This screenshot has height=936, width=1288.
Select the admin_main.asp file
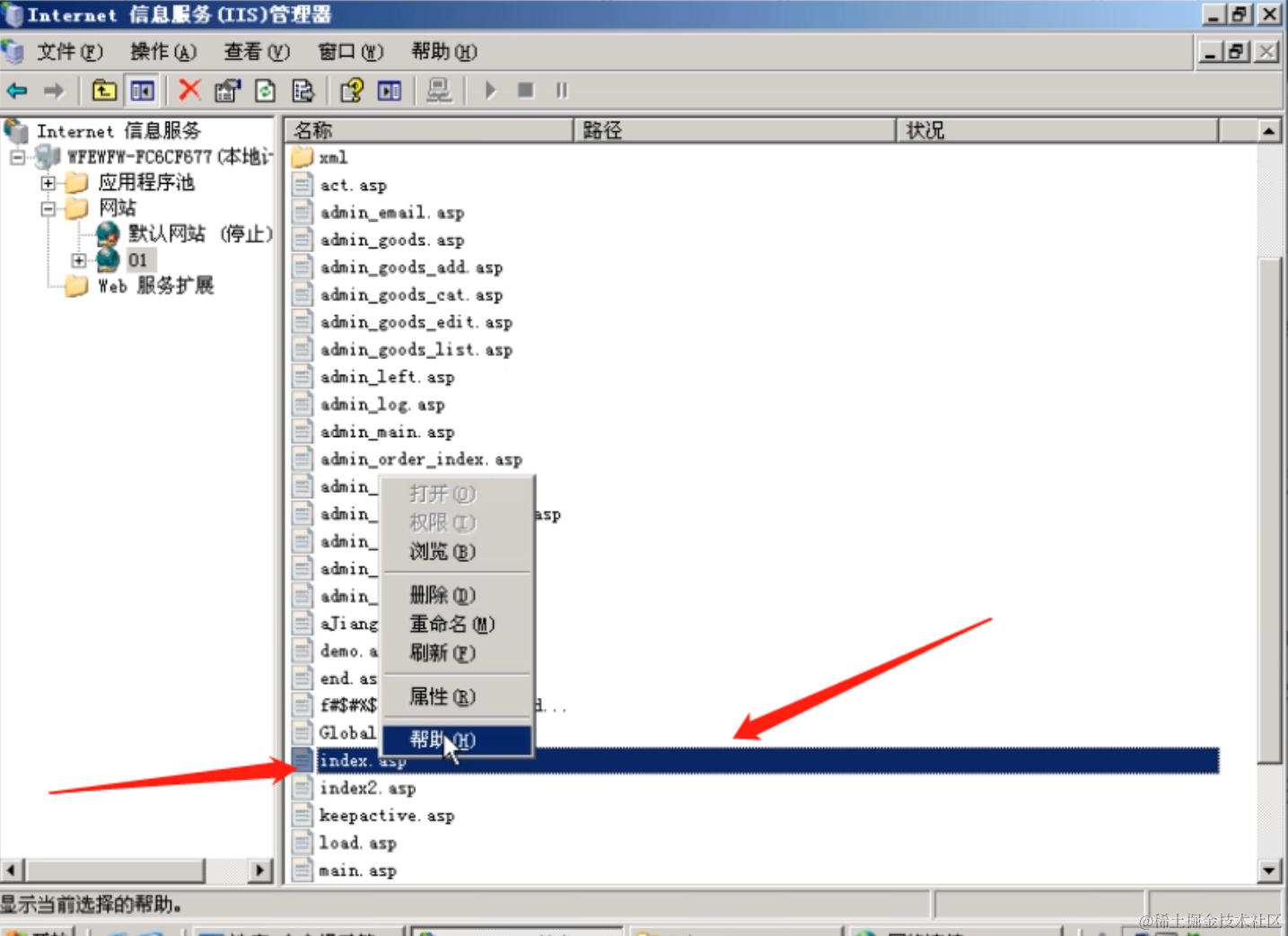388,433
